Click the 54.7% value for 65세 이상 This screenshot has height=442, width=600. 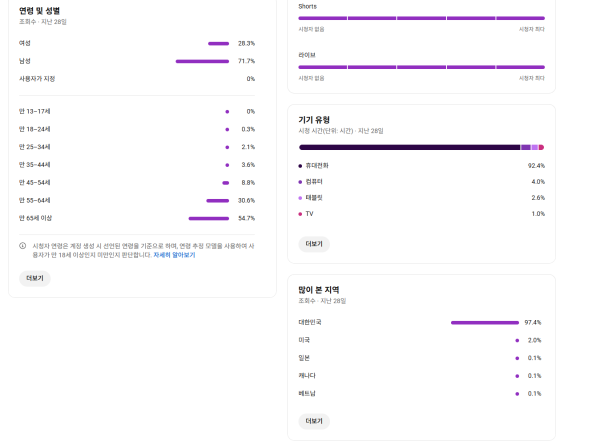[246, 218]
